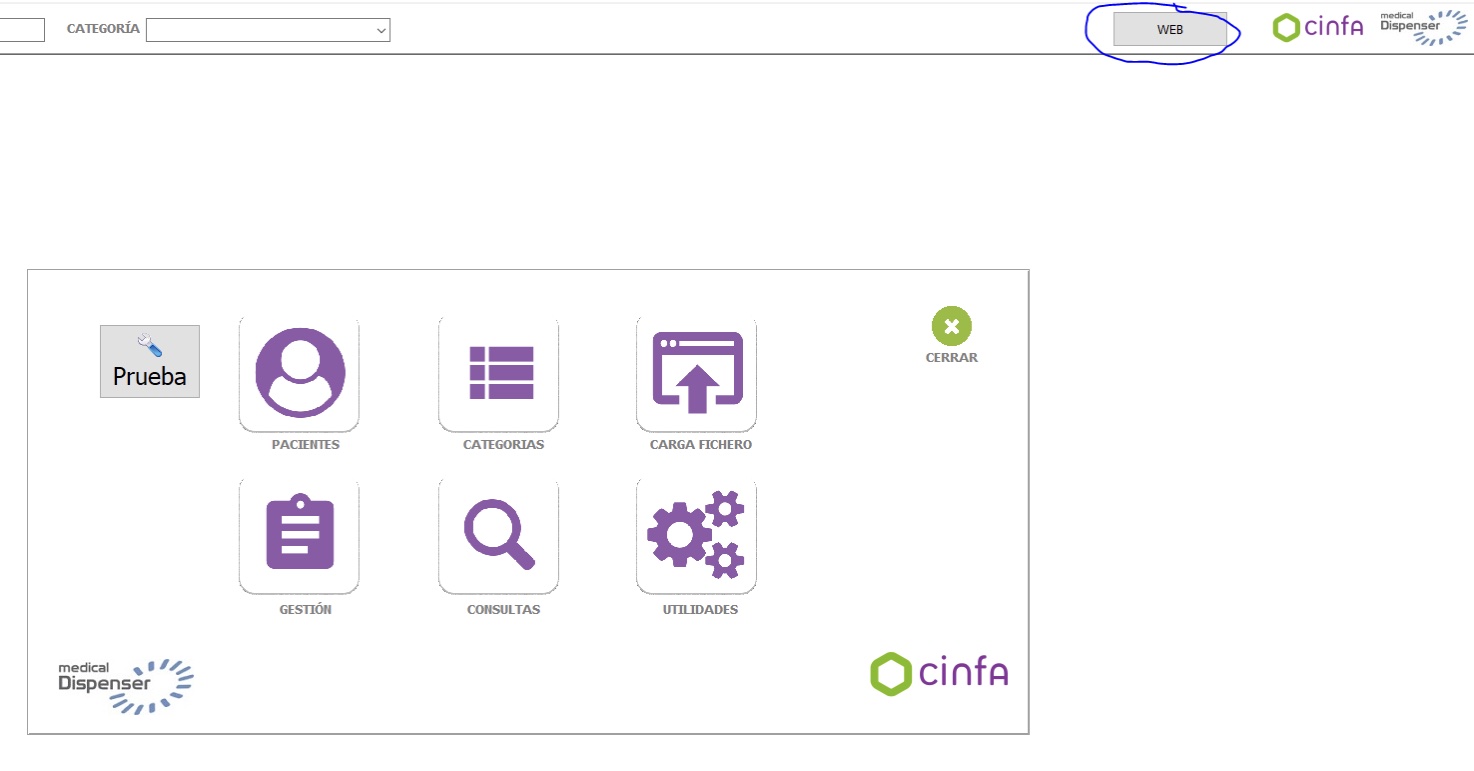Open the Pacientes module icon
Screen dimensions: 1474x771
(299, 373)
